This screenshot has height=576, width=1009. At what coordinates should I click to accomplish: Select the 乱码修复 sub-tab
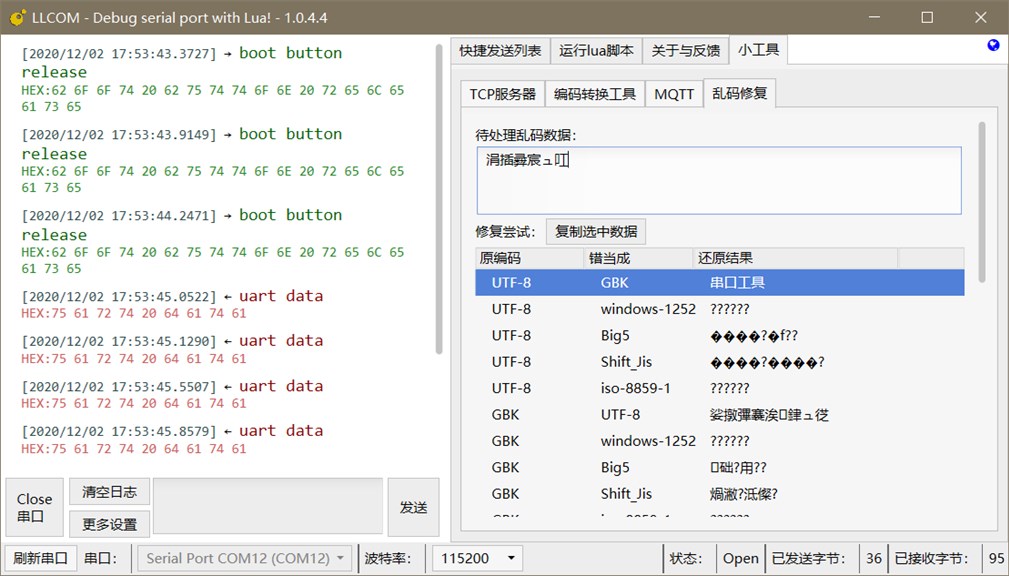(743, 92)
